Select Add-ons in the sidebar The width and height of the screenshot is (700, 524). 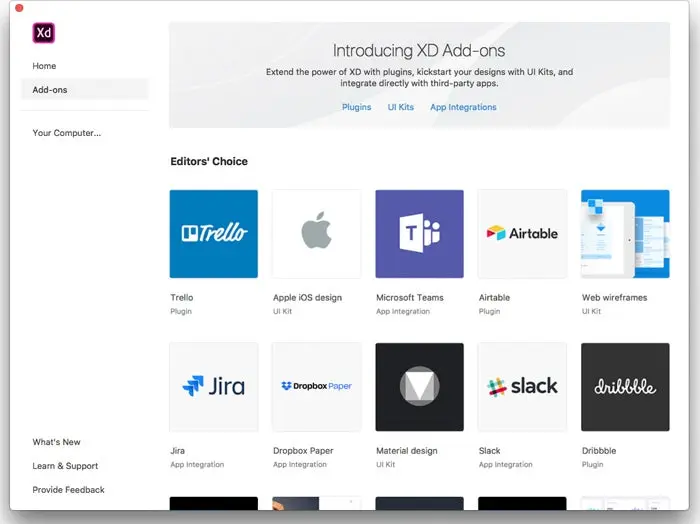pyautogui.click(x=84, y=90)
